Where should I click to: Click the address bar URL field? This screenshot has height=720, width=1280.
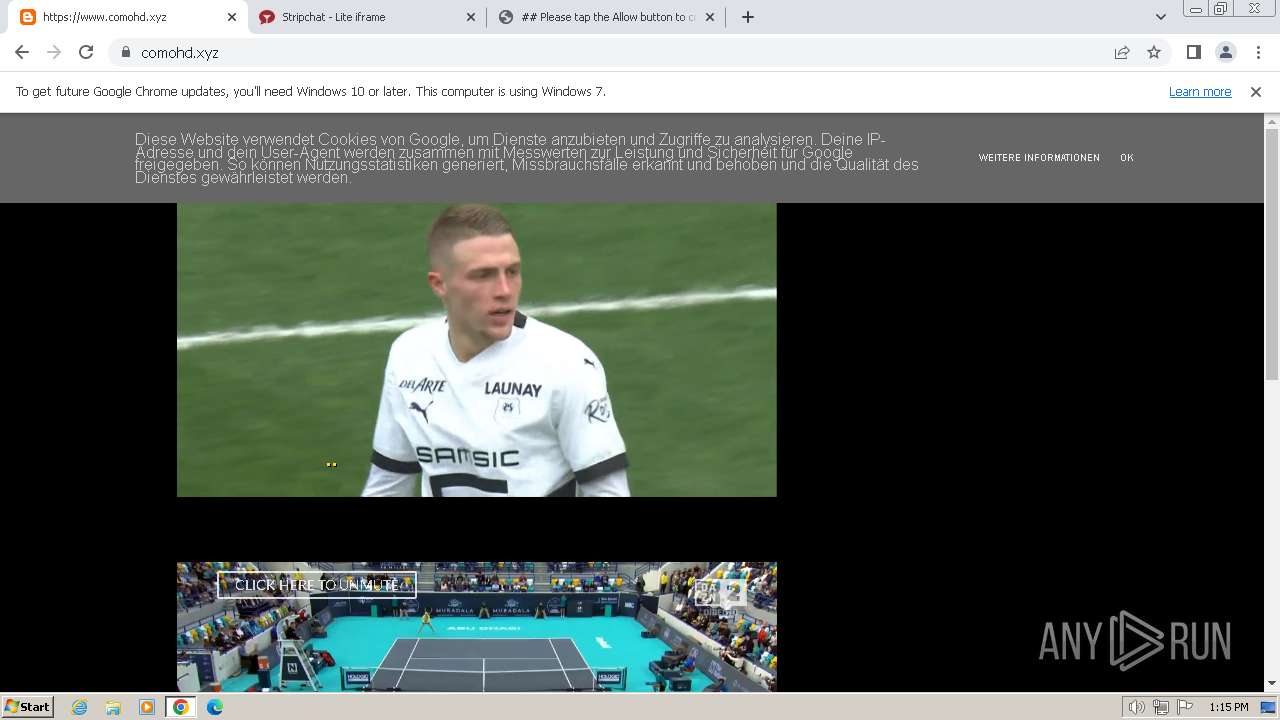pyautogui.click(x=620, y=52)
